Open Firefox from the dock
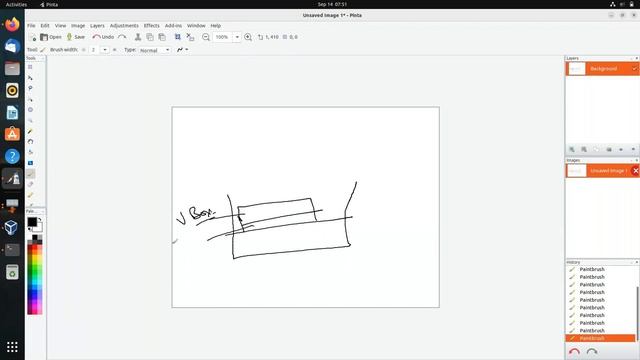The height and width of the screenshot is (360, 640). 12,24
